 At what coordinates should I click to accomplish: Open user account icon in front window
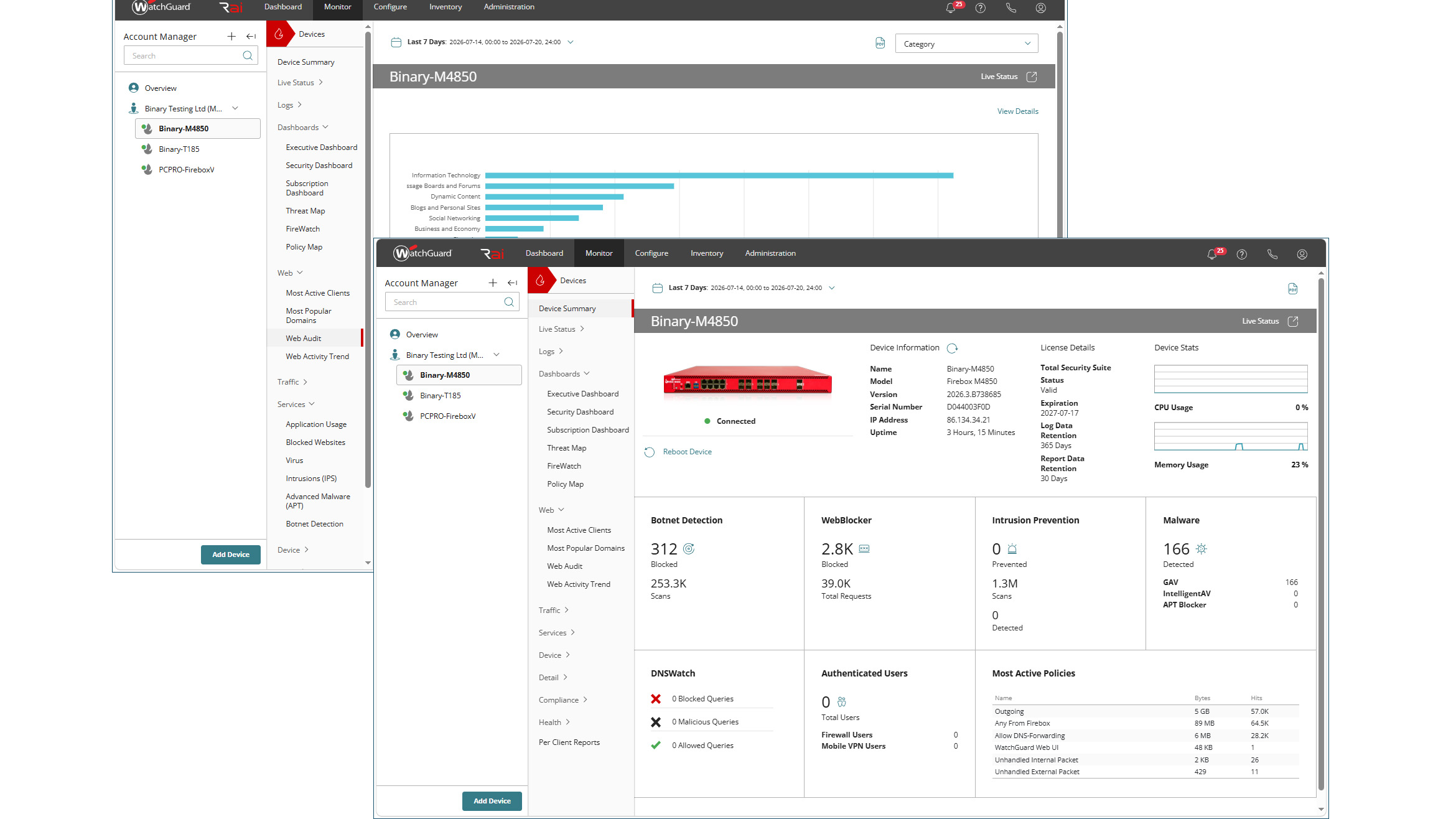pos(1302,255)
